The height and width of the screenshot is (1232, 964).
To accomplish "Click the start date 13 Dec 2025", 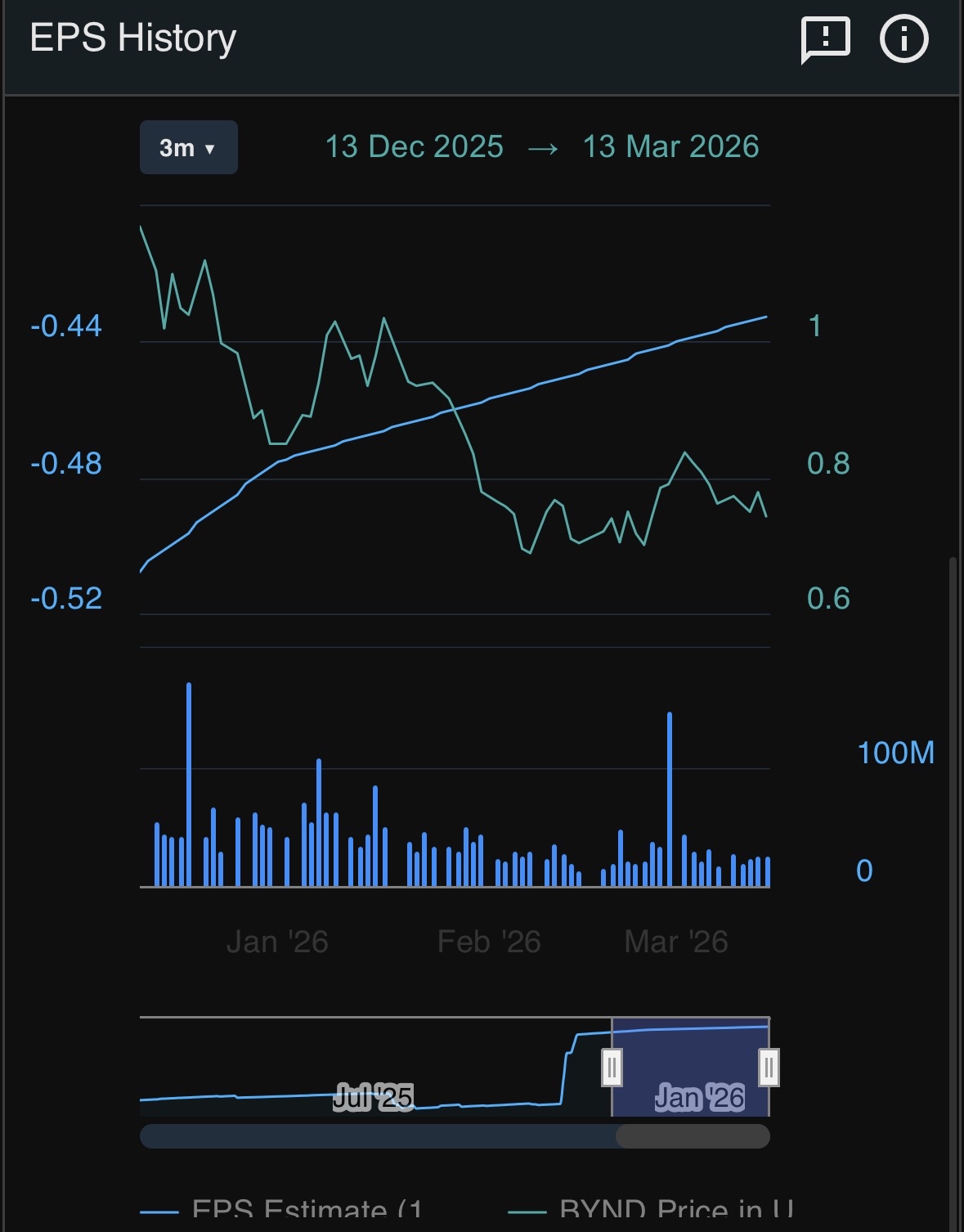I will (415, 147).
